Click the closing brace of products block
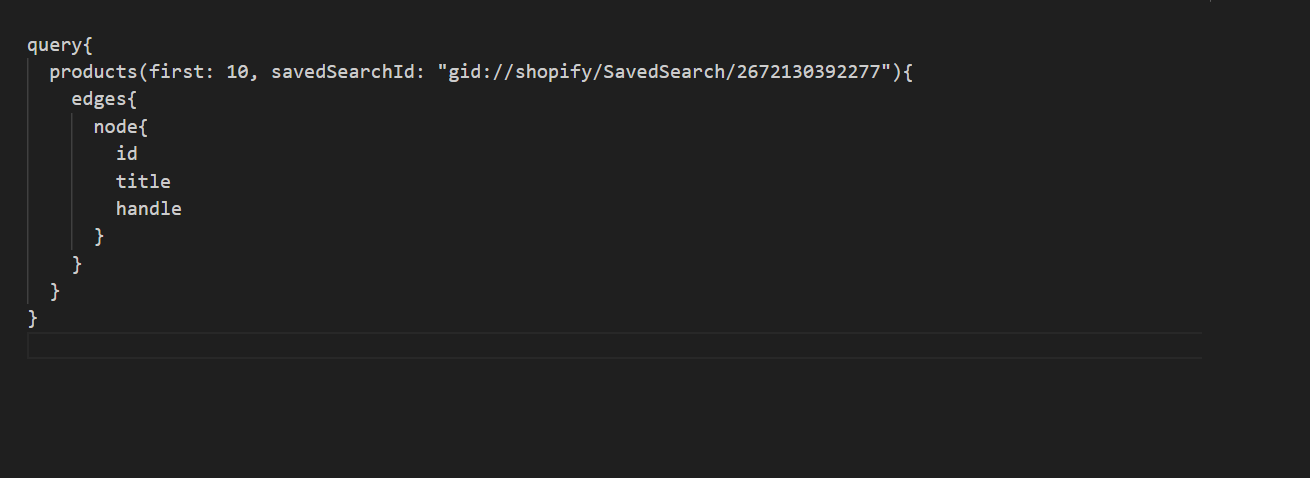This screenshot has height=478, width=1310. pyautogui.click(x=55, y=291)
